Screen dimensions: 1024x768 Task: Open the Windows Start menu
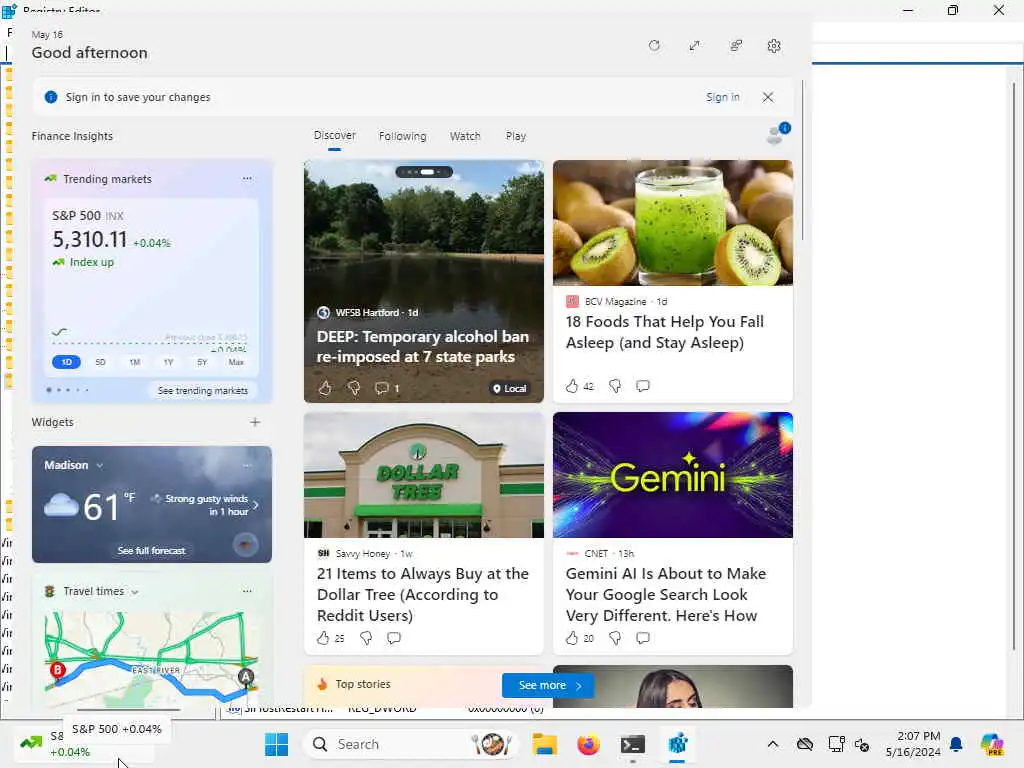[x=276, y=744]
